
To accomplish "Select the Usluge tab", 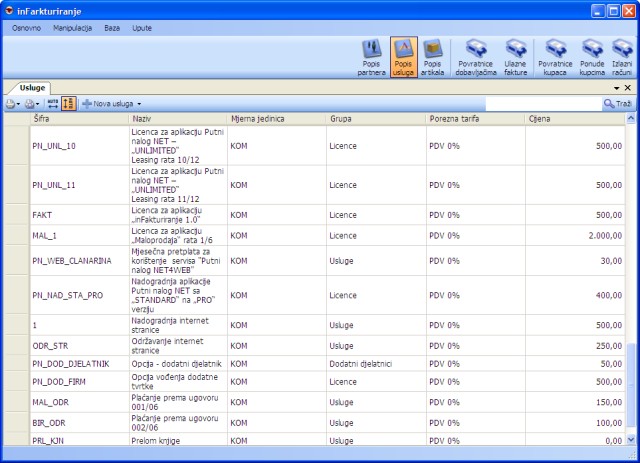I will 32,88.
